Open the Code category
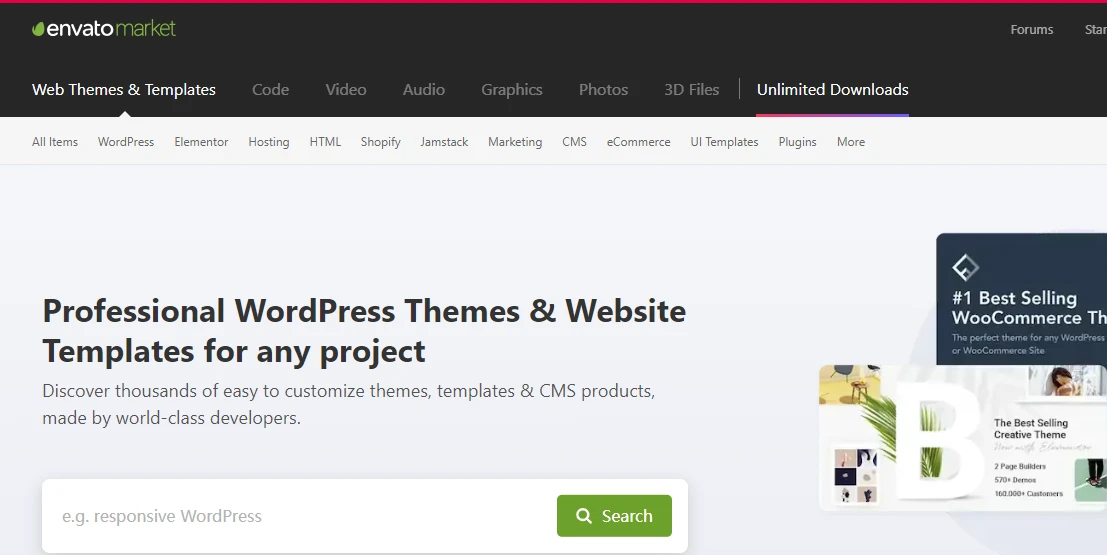Screen dimensions: 1107x555 click(x=270, y=90)
